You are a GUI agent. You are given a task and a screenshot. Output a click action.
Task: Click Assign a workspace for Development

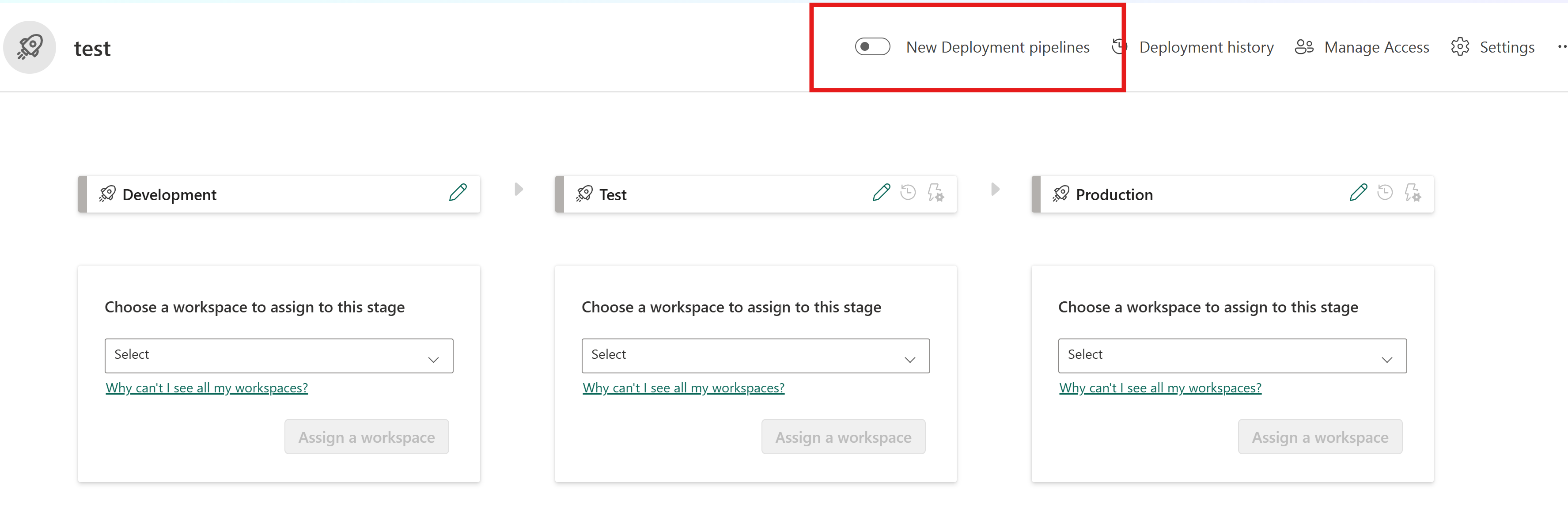click(367, 437)
